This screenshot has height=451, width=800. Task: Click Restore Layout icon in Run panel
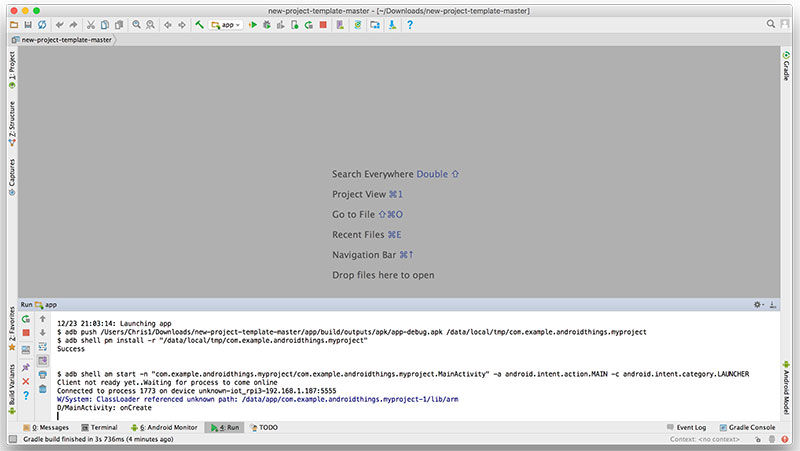tap(26, 350)
